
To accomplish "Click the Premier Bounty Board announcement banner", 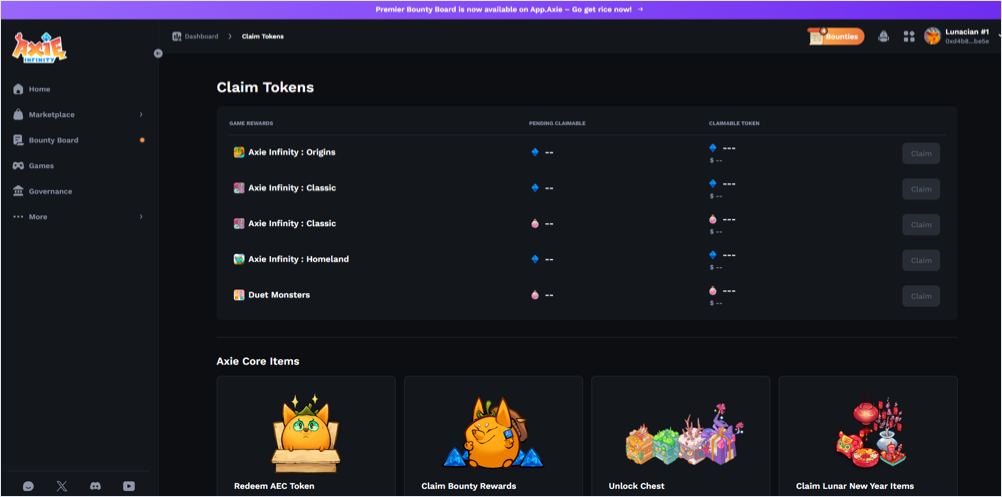I will pos(501,10).
